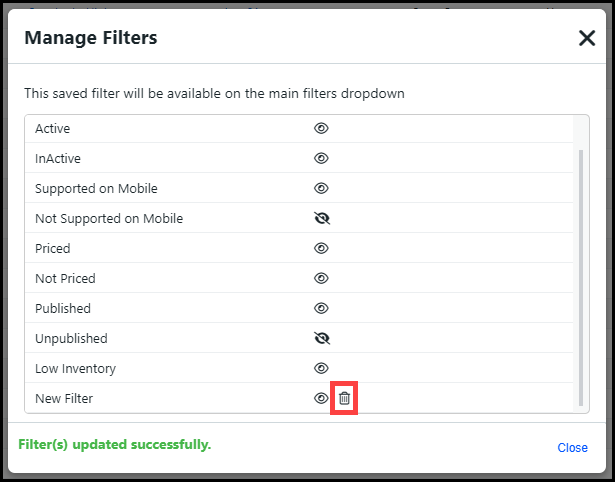The height and width of the screenshot is (482, 615).
Task: Show the Not Supported on Mobile filter
Action: click(321, 218)
